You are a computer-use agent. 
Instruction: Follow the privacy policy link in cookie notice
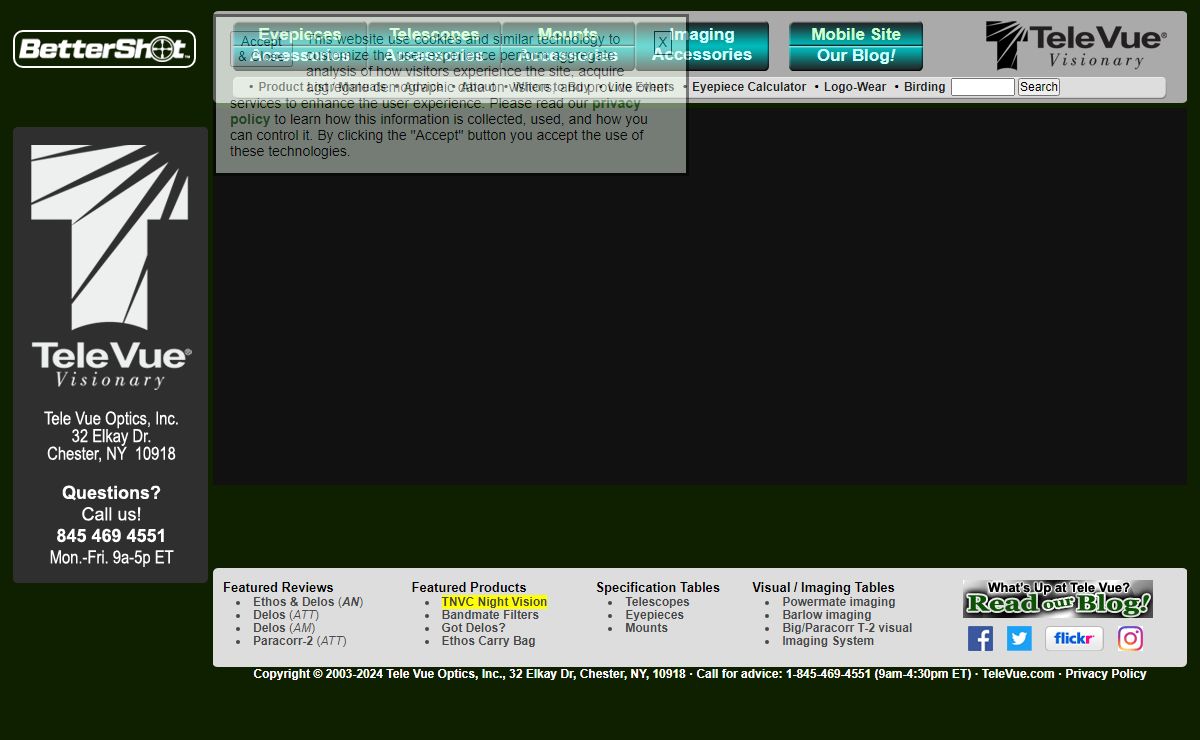pyautogui.click(x=435, y=111)
